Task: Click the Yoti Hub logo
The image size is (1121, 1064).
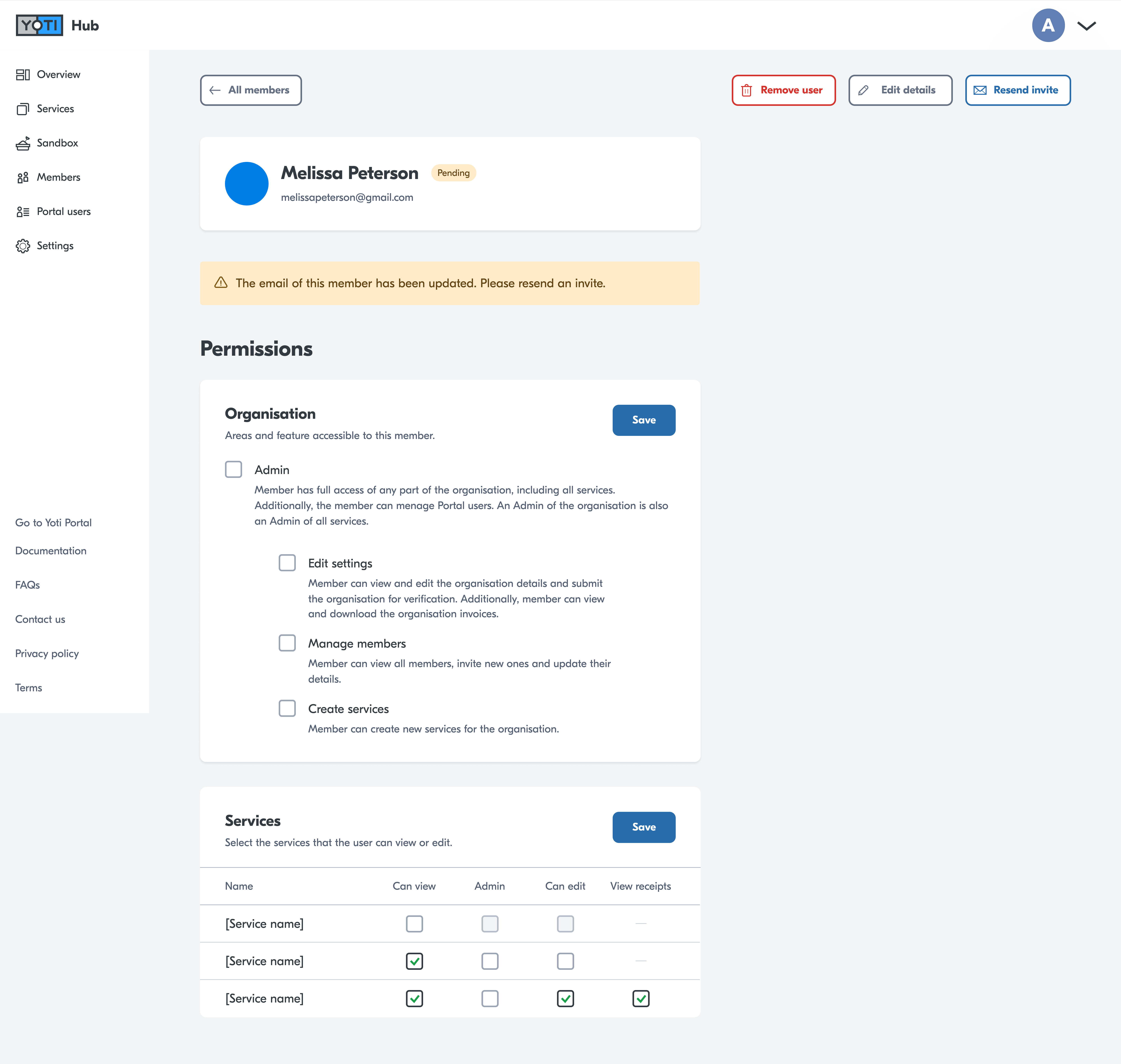Action: 40,25
